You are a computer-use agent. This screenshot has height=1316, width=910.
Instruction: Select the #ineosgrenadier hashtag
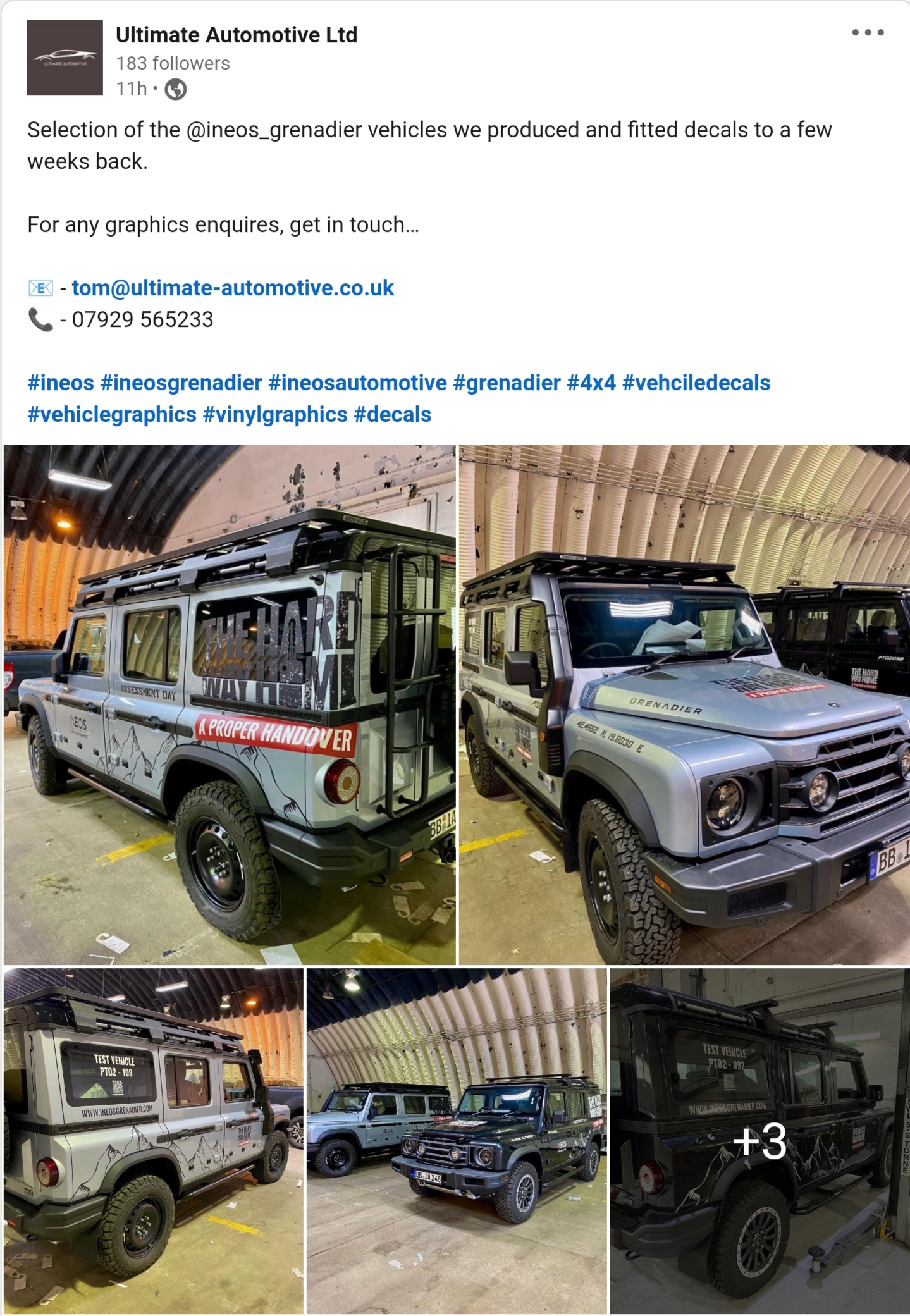181,383
